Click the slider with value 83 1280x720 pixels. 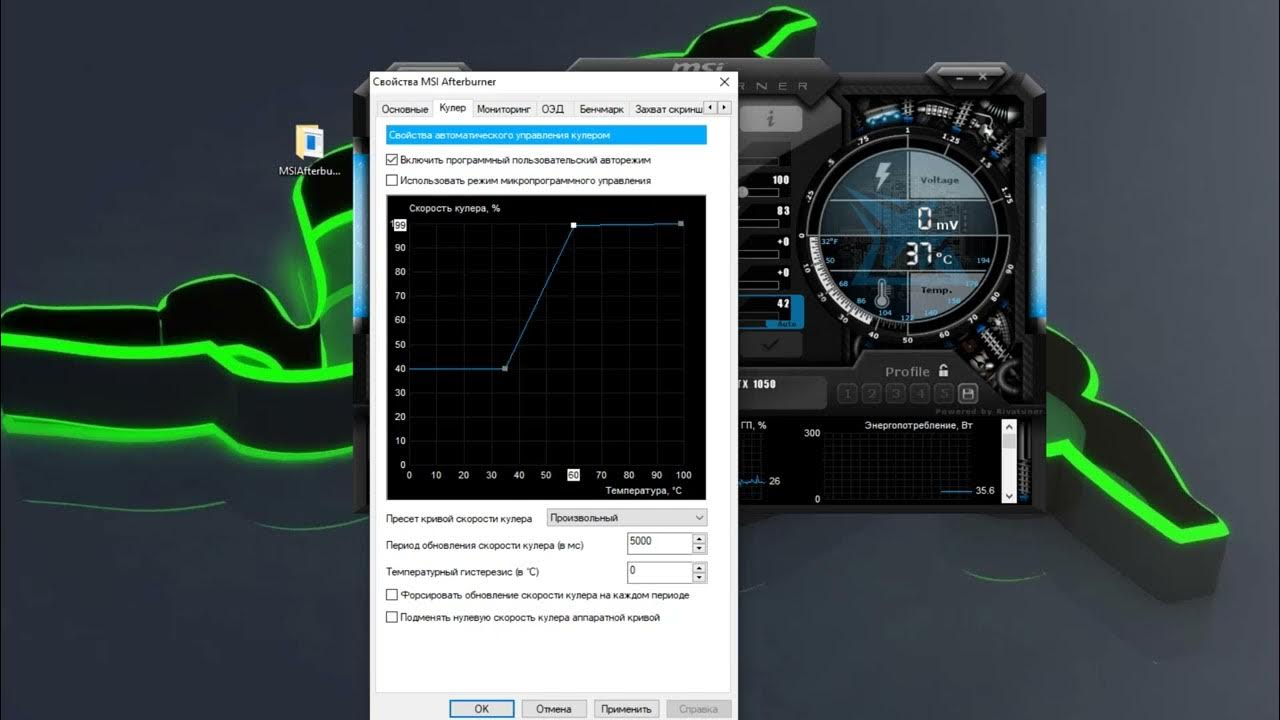pos(761,222)
